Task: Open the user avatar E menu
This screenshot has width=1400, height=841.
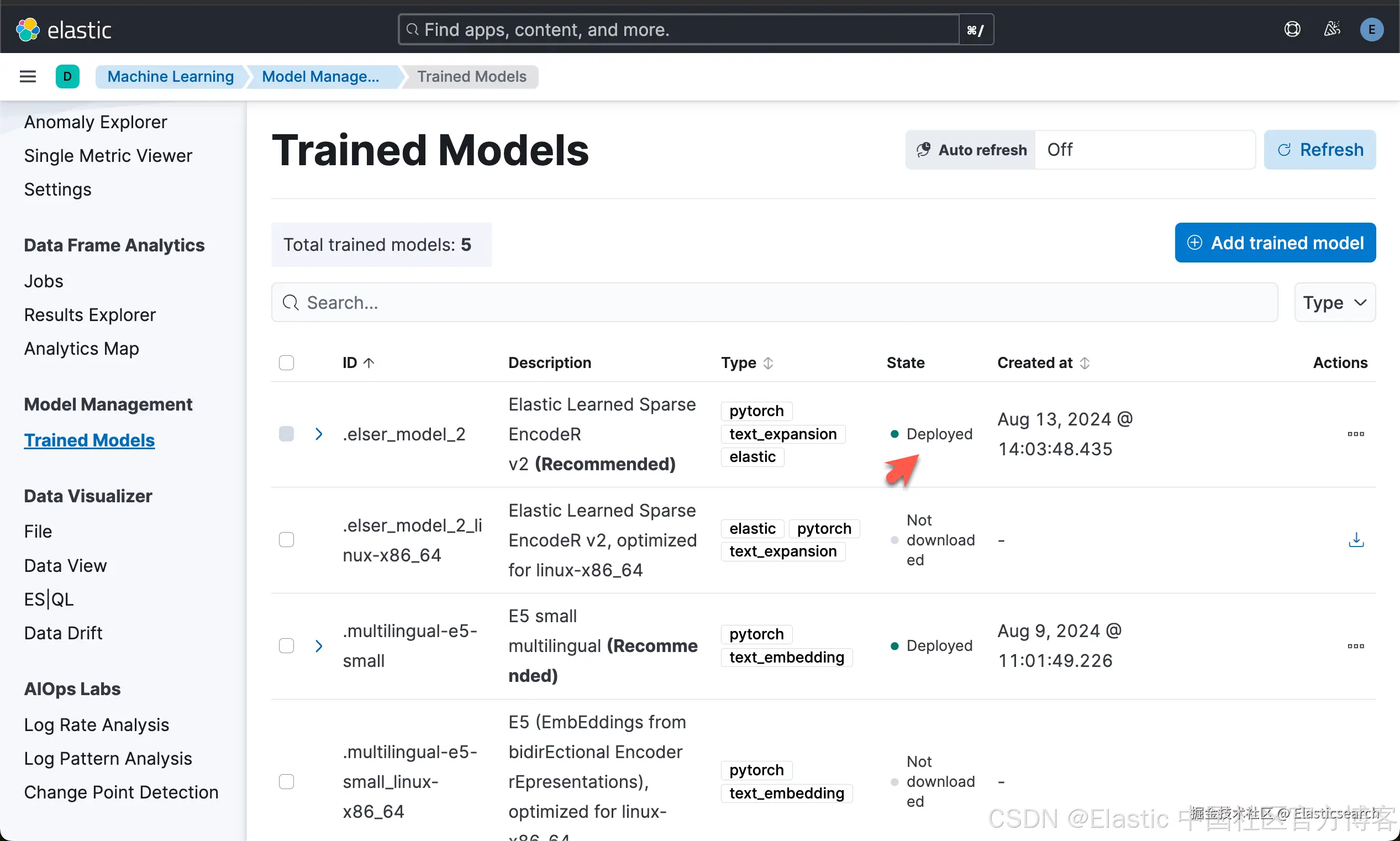Action: (x=1371, y=29)
